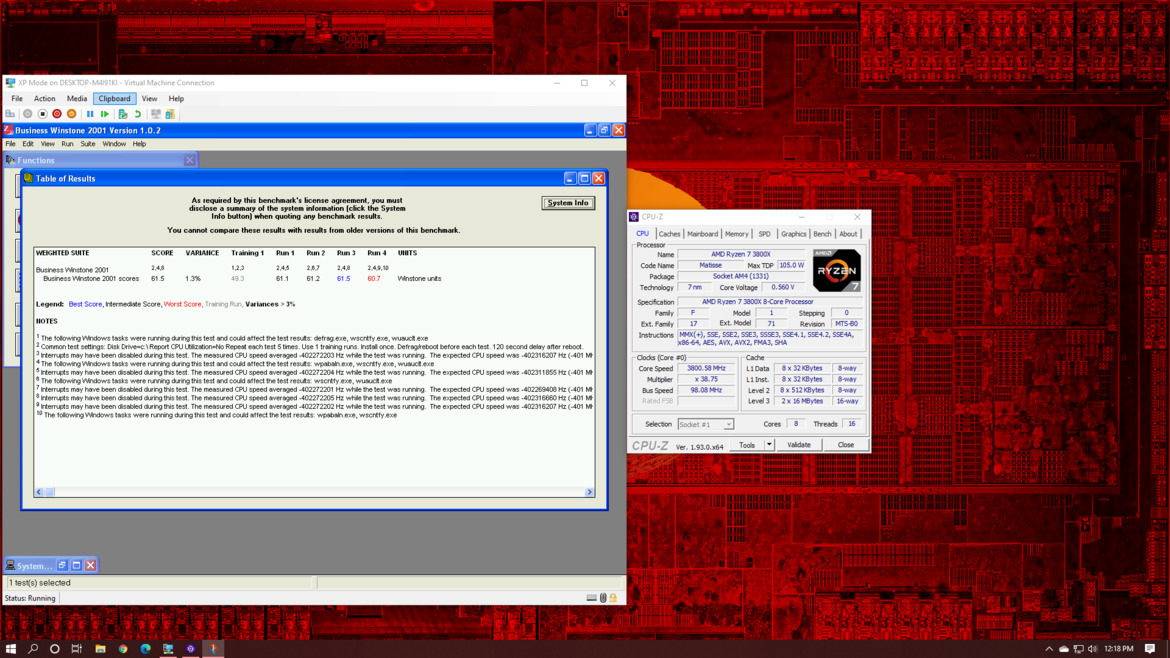Click the Validate button in CPU-Z
This screenshot has width=1170, height=658.
point(799,445)
